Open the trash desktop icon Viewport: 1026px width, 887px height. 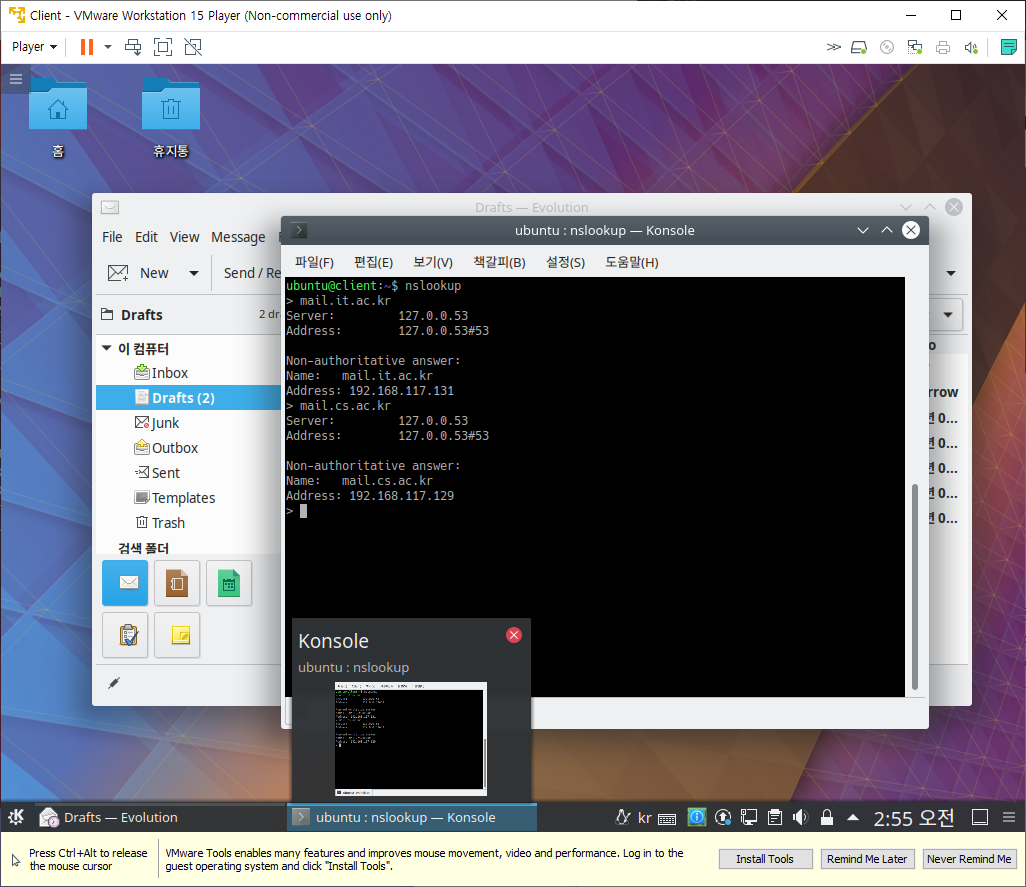171,106
